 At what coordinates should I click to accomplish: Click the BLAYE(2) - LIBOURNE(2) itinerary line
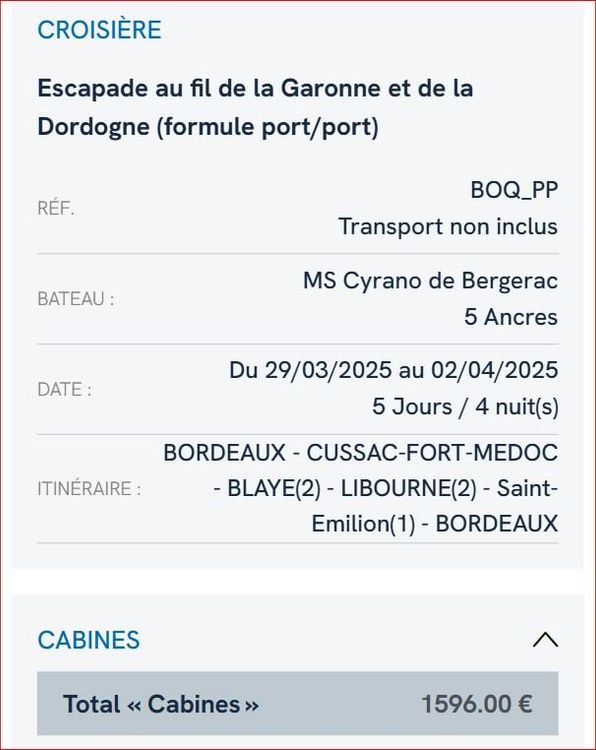386,488
